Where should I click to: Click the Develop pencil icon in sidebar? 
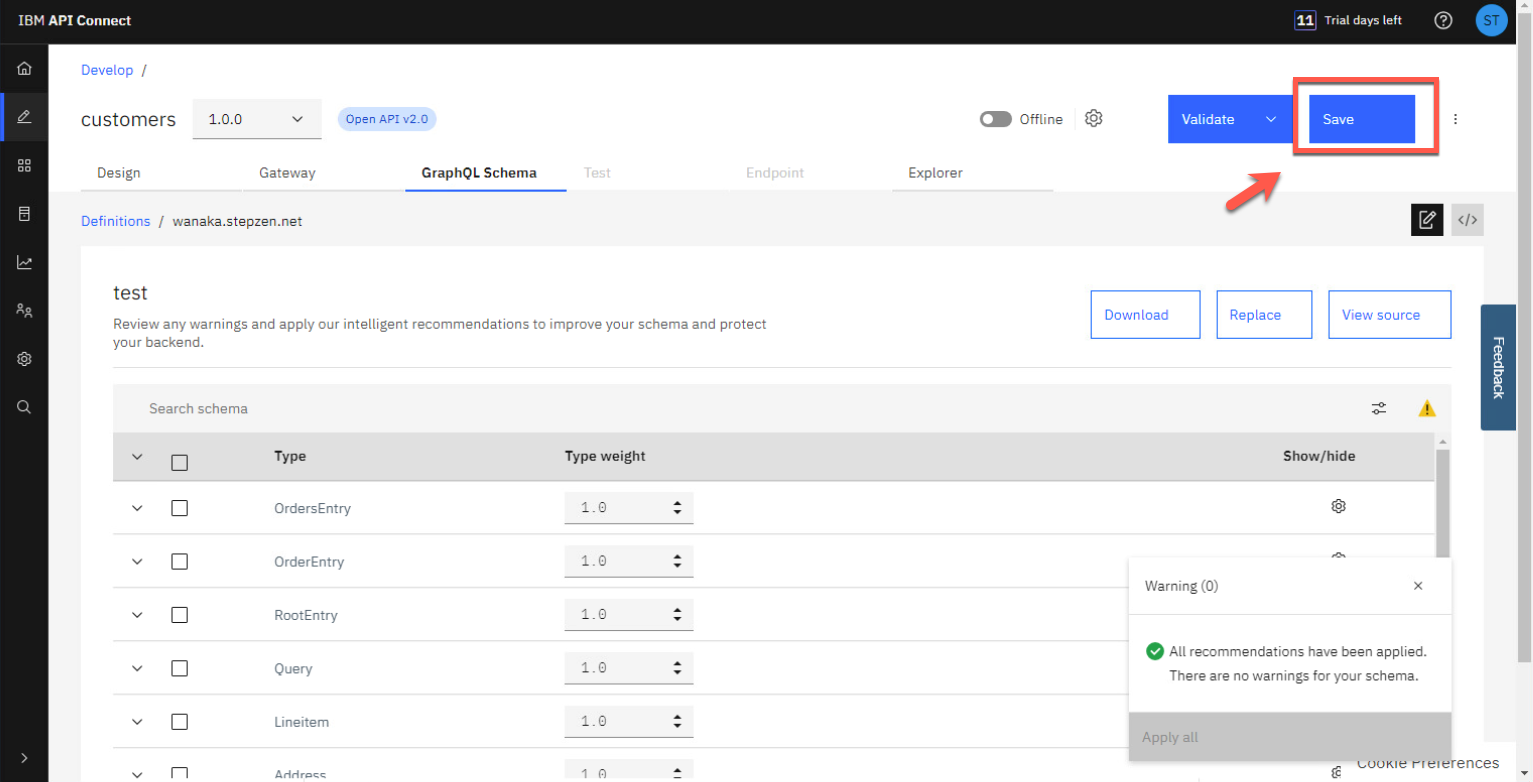tap(24, 117)
